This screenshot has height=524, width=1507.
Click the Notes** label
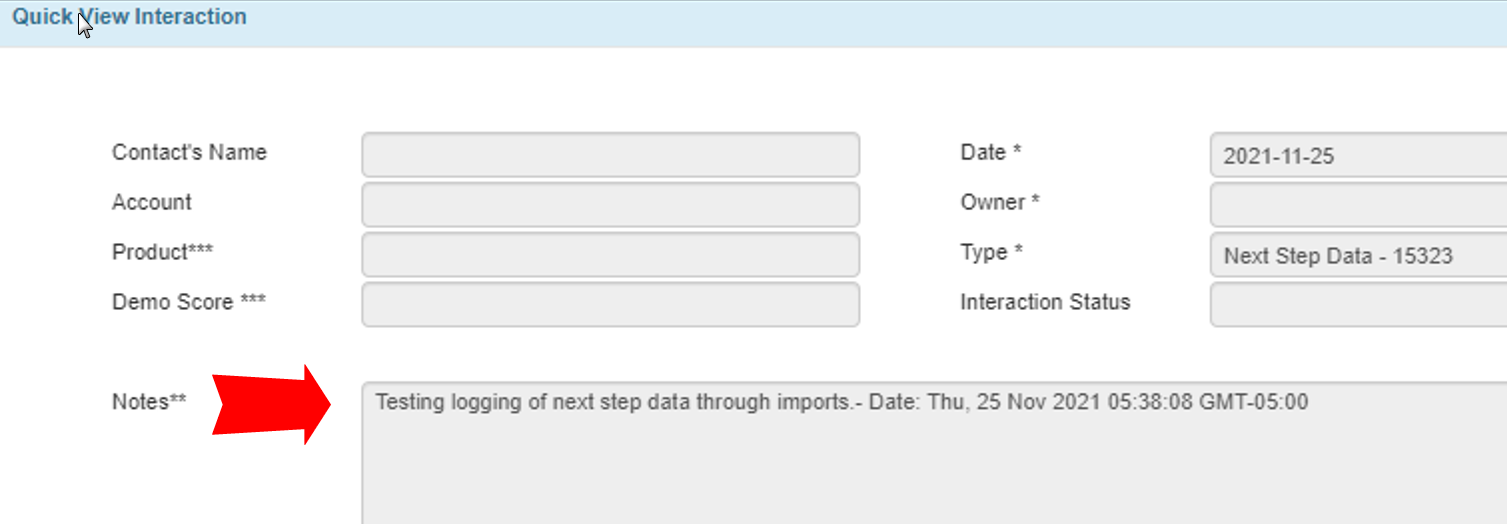[x=149, y=402]
